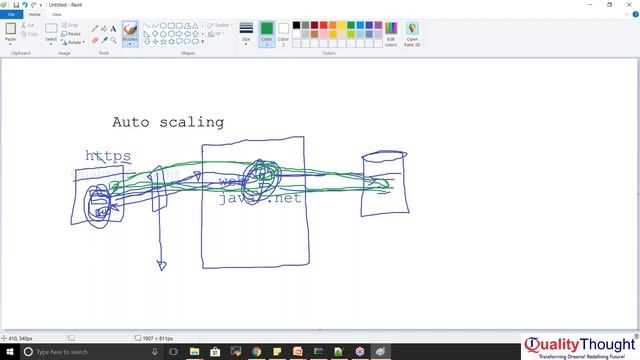Choose the Rounded rectangle shape

coord(179,25)
